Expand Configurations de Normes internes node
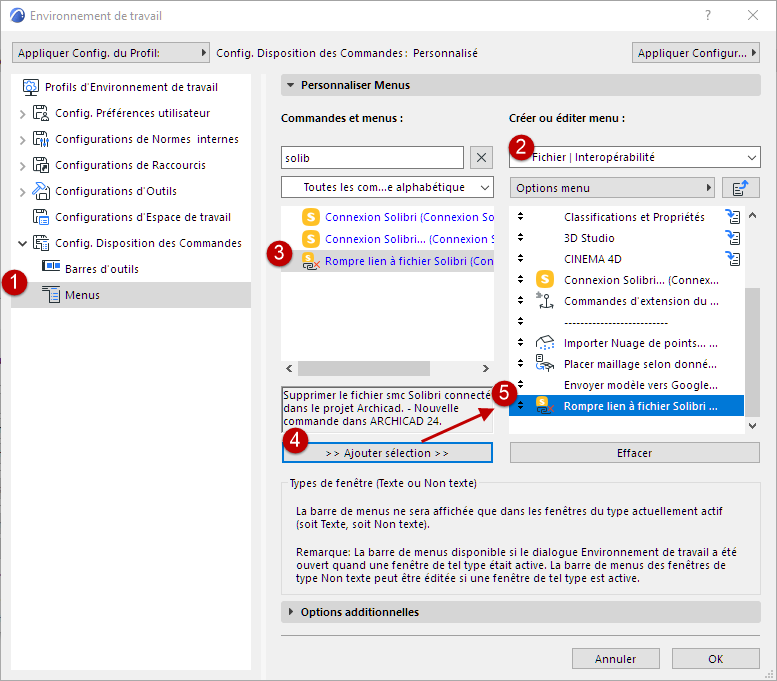Viewport: 777px width, 681px height. pyautogui.click(x=22, y=140)
